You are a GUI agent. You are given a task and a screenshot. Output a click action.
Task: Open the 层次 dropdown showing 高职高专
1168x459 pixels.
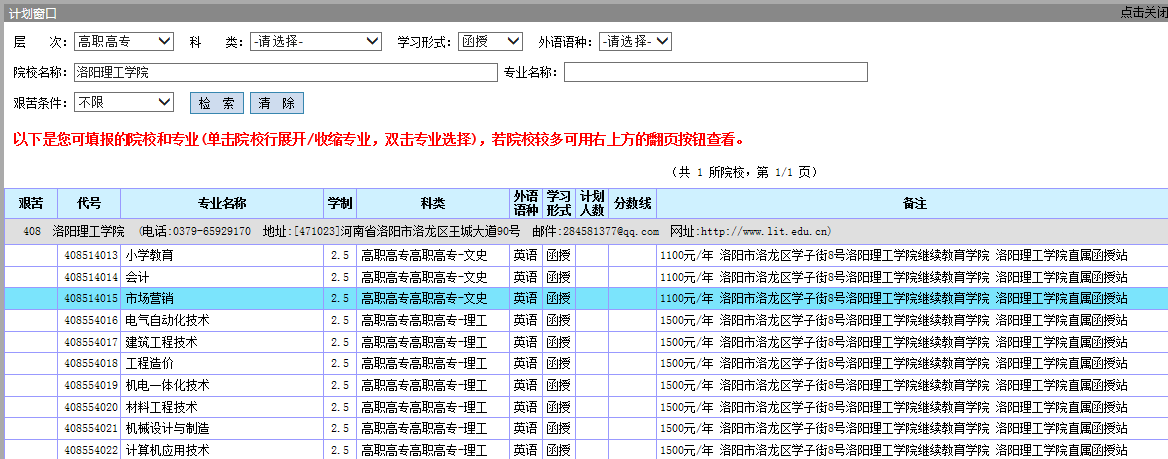[x=124, y=41]
